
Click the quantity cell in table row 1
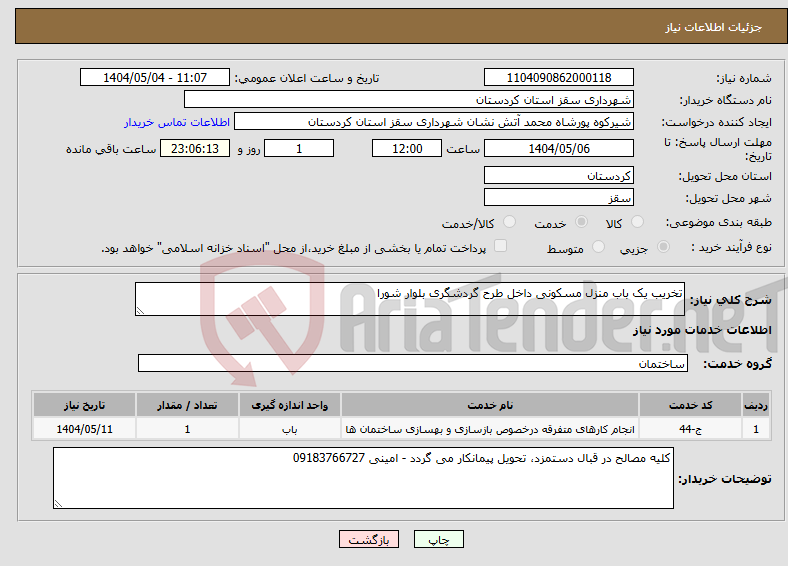point(187,429)
